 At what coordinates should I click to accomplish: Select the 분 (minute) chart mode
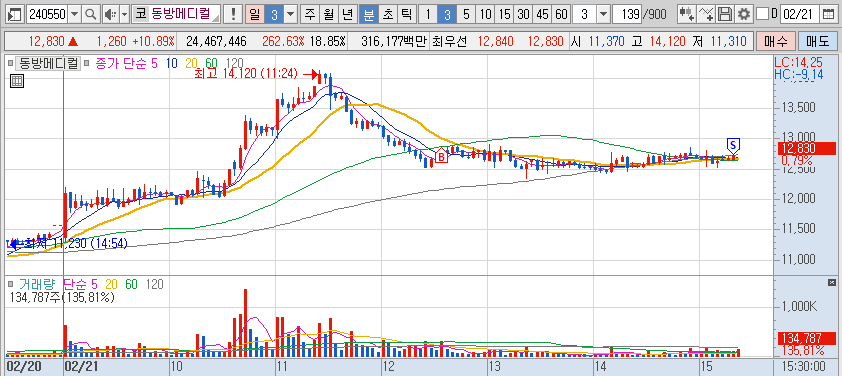coord(368,15)
